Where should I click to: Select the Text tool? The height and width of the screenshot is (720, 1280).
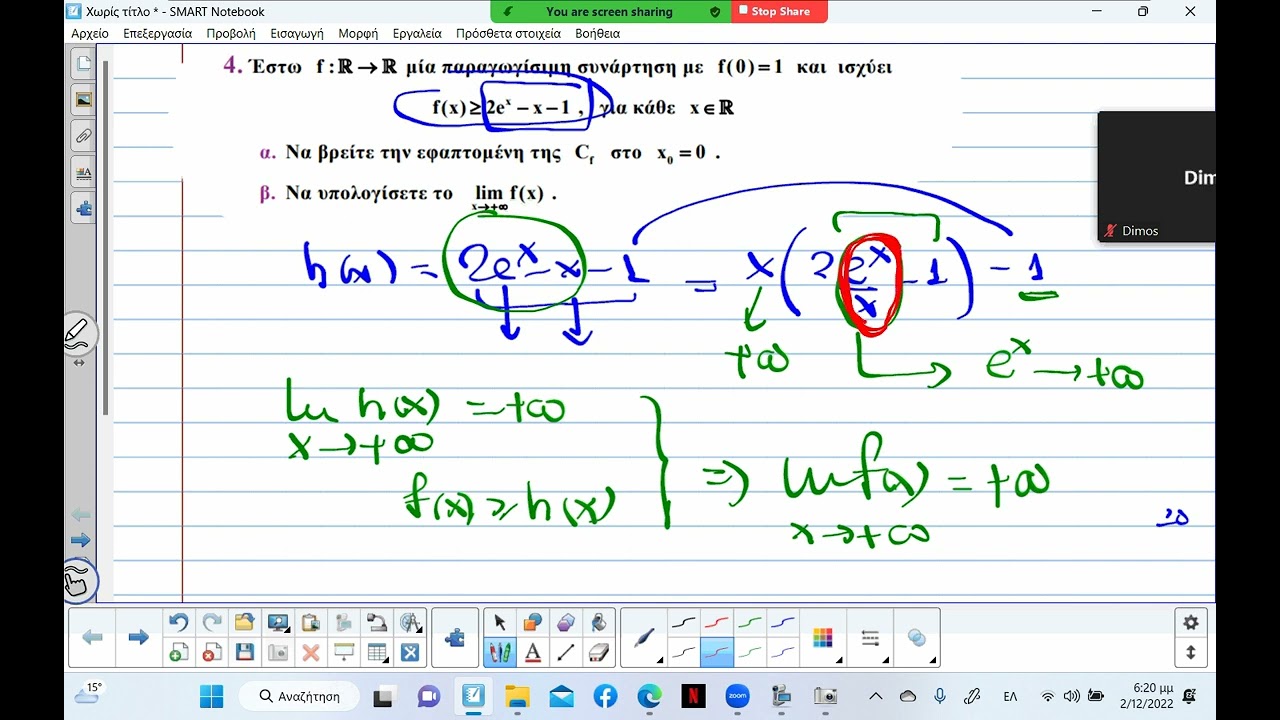coord(532,652)
